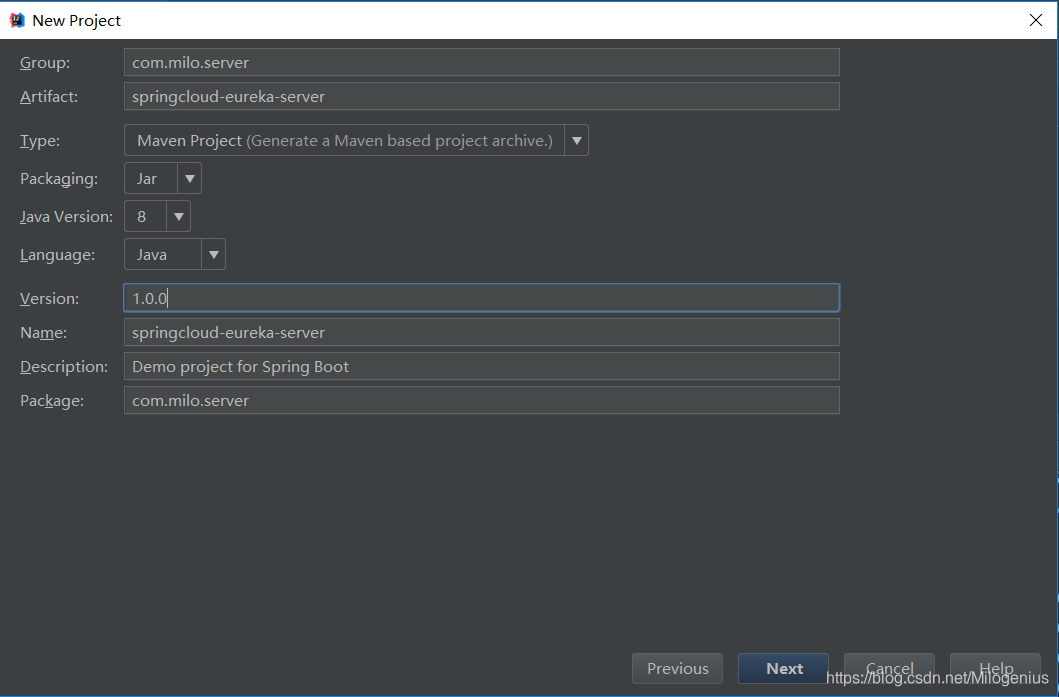Go back with the Previous button
Viewport: 1059px width, 697px height.
point(677,669)
